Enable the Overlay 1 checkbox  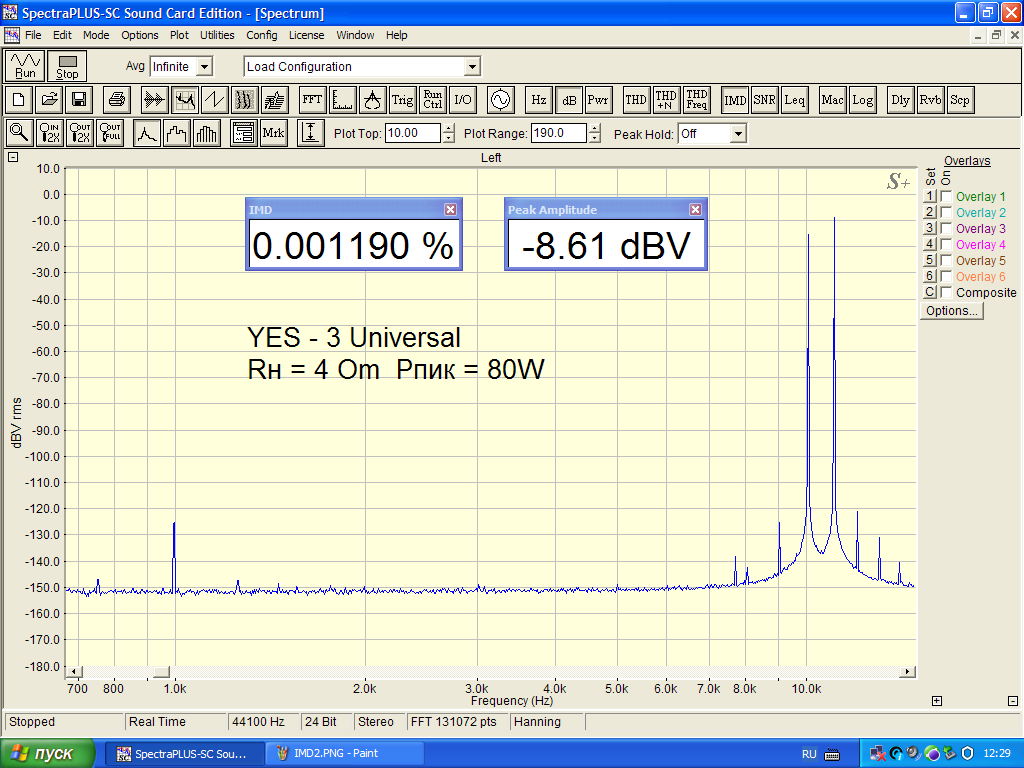pos(946,197)
